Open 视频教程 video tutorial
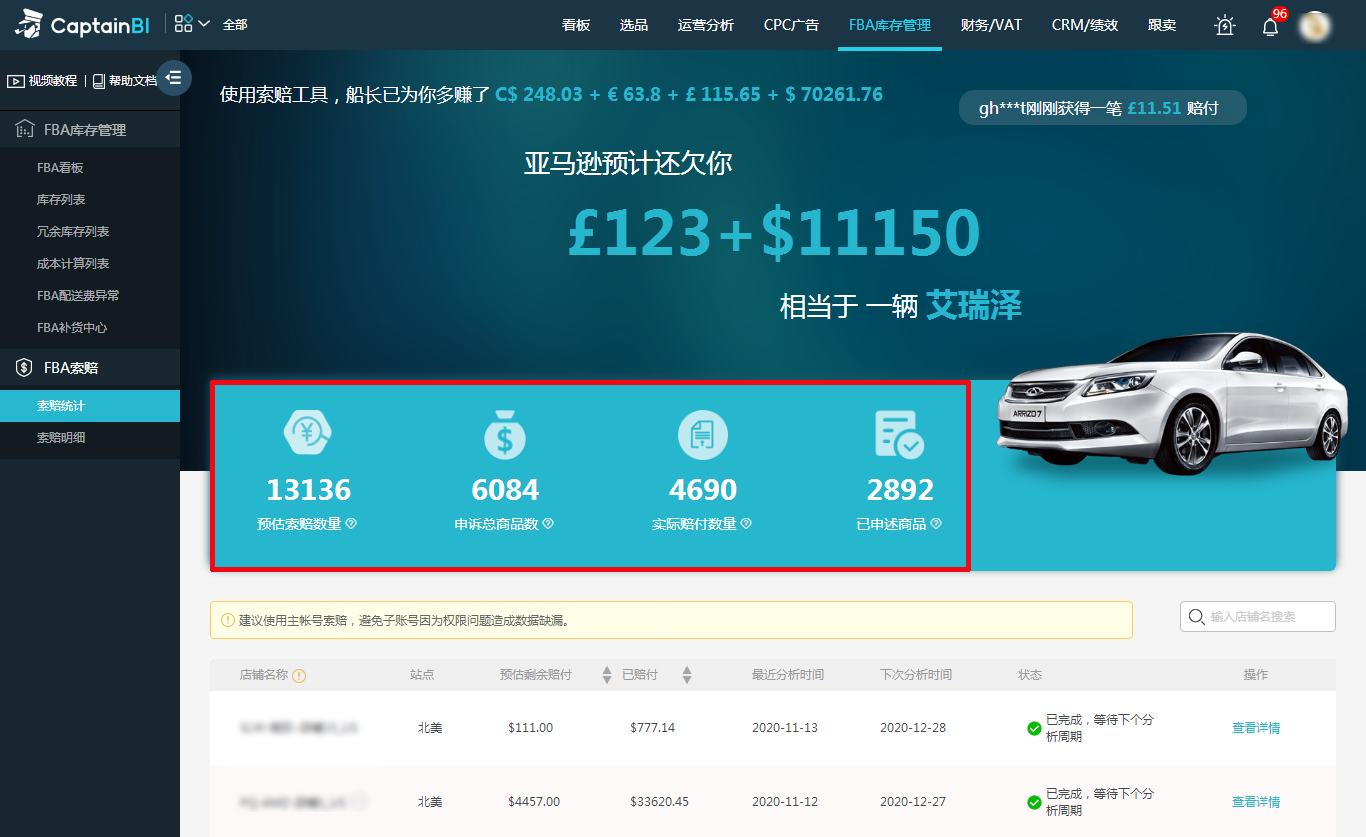 coord(43,81)
